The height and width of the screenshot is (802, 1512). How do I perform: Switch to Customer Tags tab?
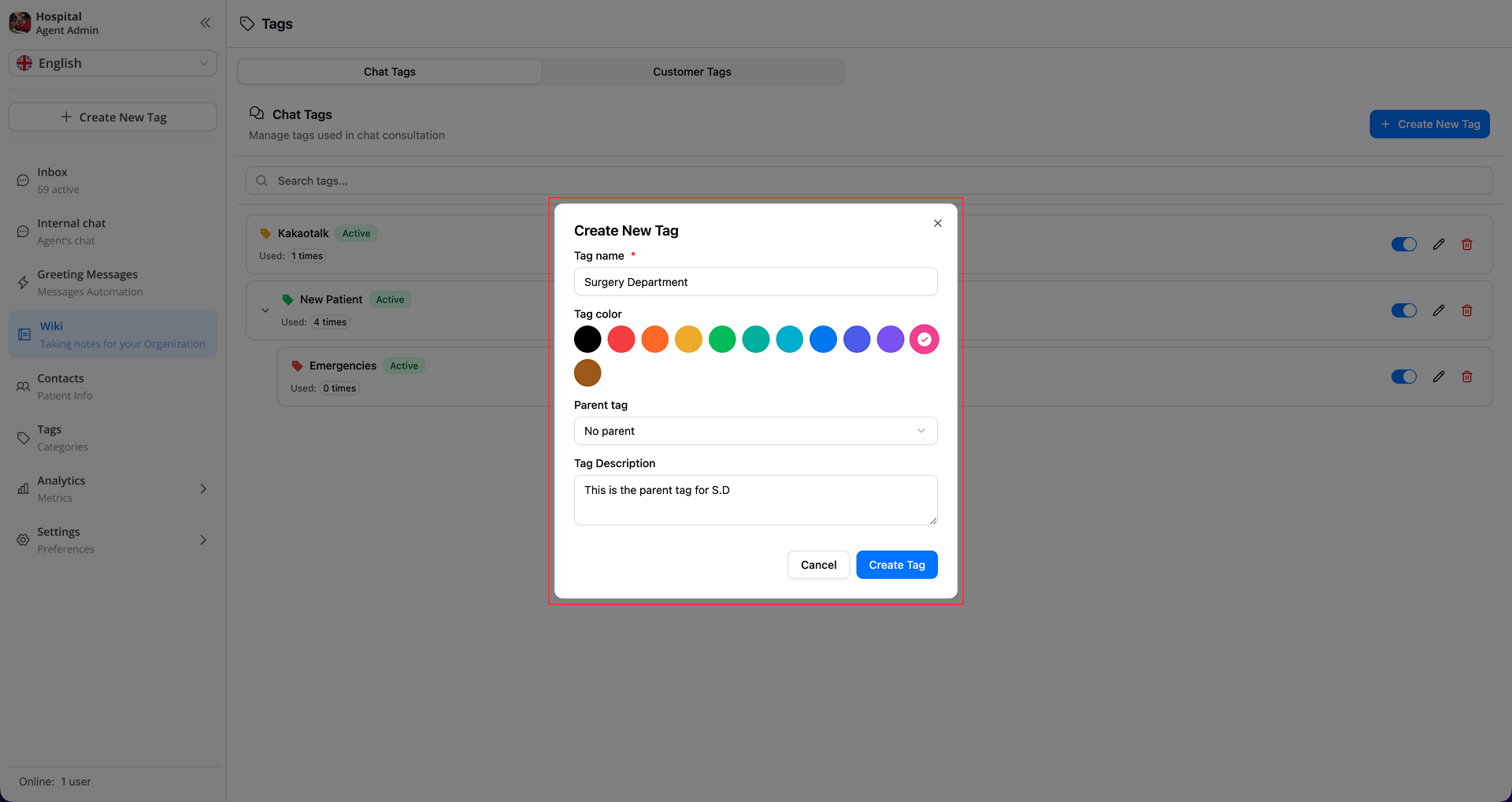[x=691, y=72]
